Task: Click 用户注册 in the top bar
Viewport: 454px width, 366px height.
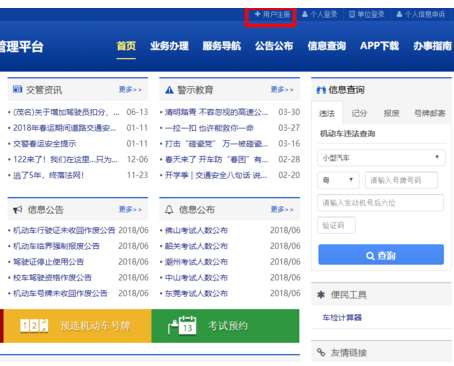Action: pos(272,14)
